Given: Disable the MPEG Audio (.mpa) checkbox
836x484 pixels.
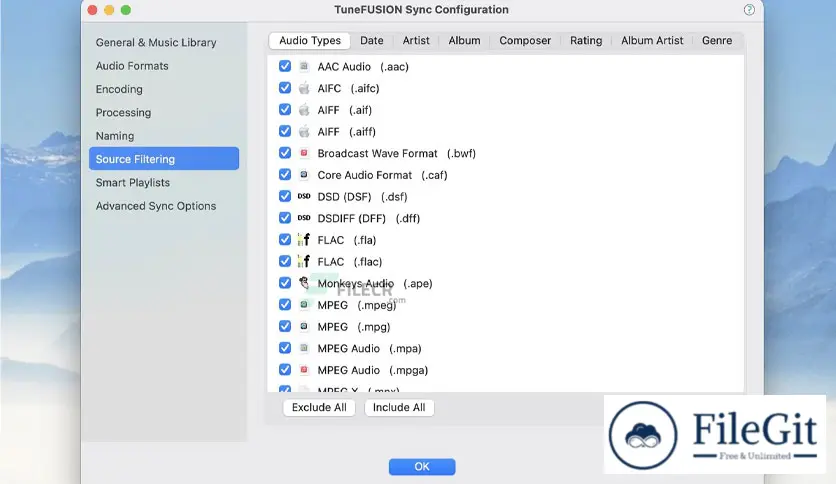Looking at the screenshot, I should point(285,348).
